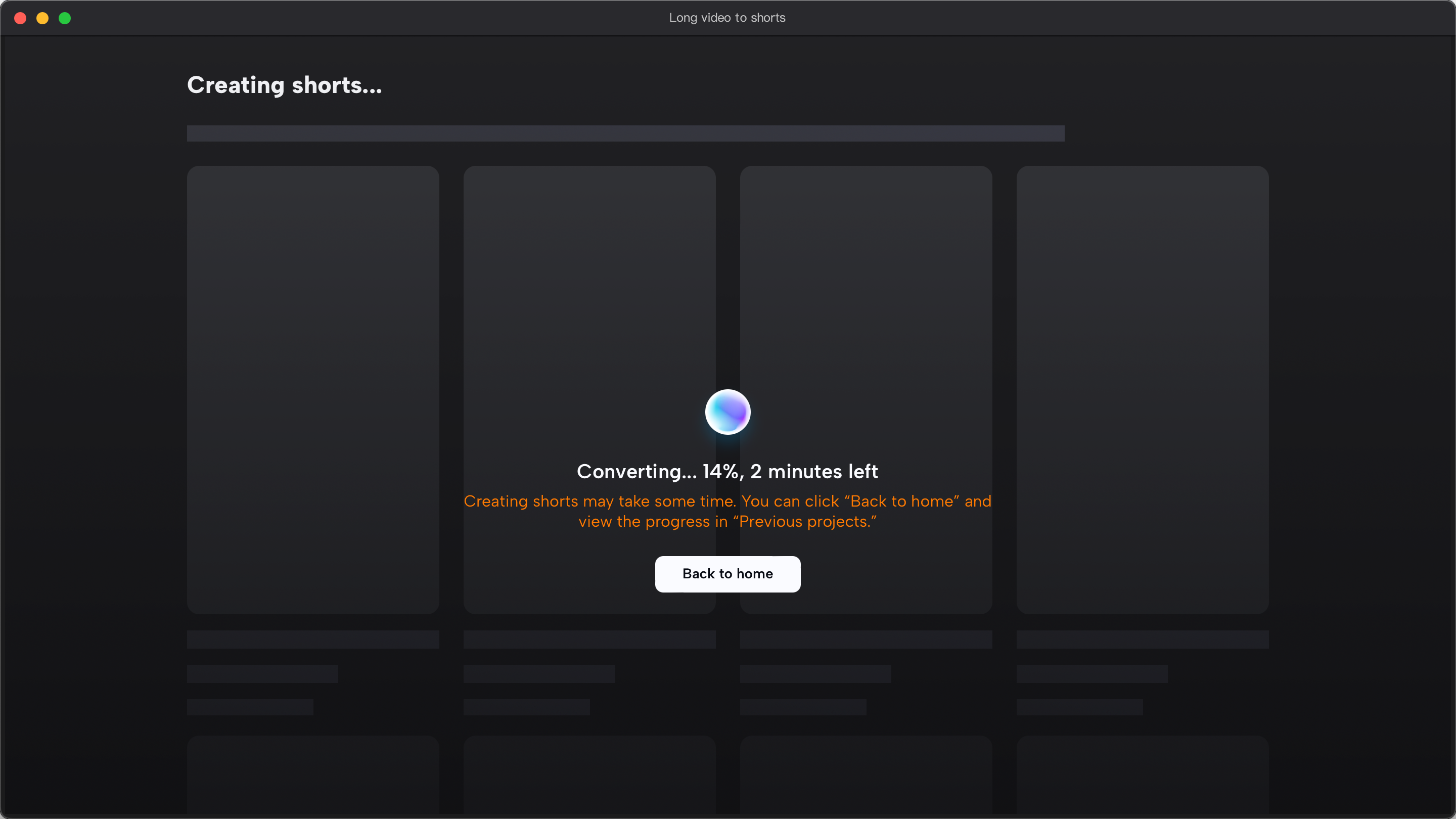Click the spinning AI conversion indicator icon
1456x819 pixels.
coord(727,412)
